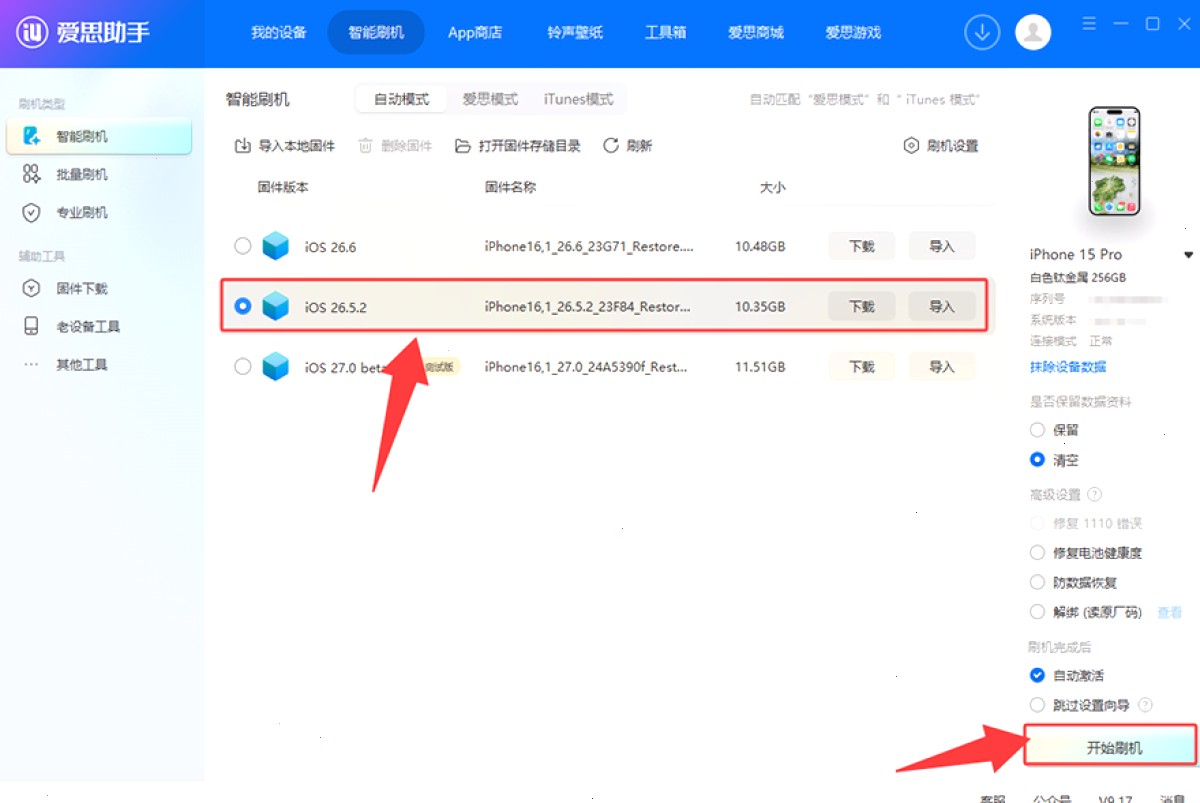Click the 开始刷机 start button
The width and height of the screenshot is (1200, 803).
pos(1111,747)
